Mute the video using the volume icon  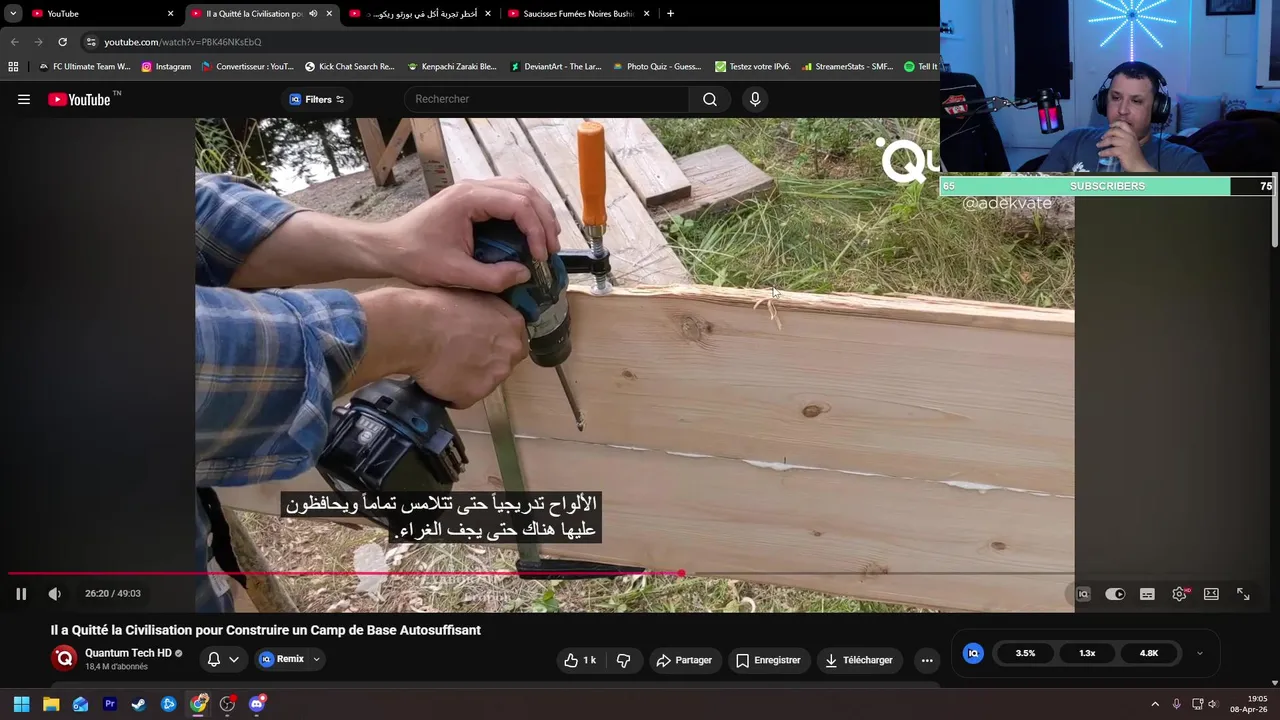[55, 594]
